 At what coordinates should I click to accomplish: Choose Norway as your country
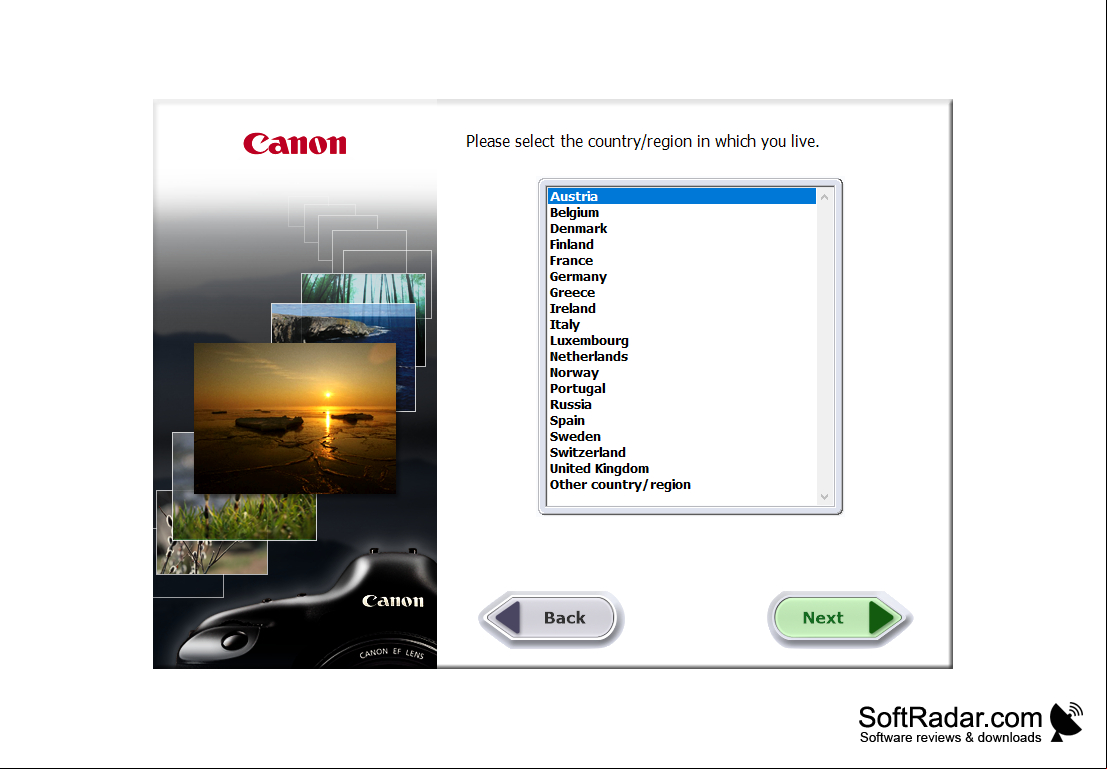[x=681, y=373]
